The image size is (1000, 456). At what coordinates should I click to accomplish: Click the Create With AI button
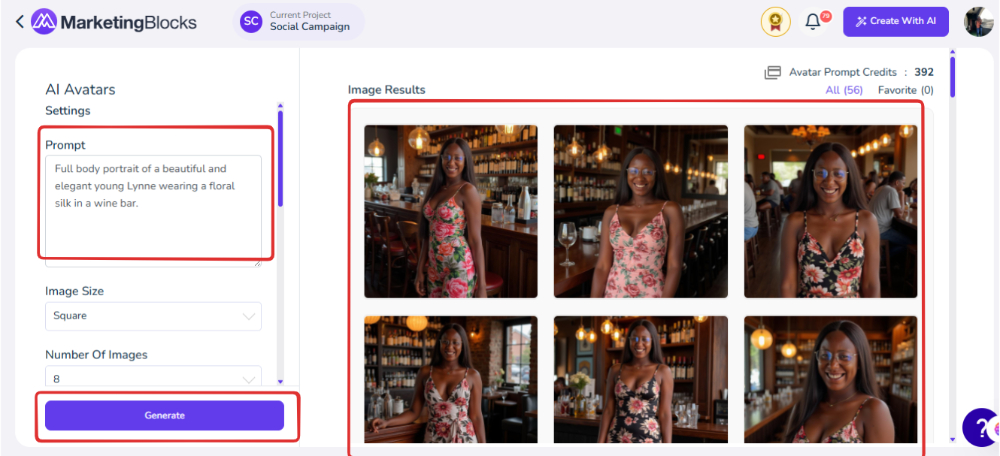tap(895, 21)
